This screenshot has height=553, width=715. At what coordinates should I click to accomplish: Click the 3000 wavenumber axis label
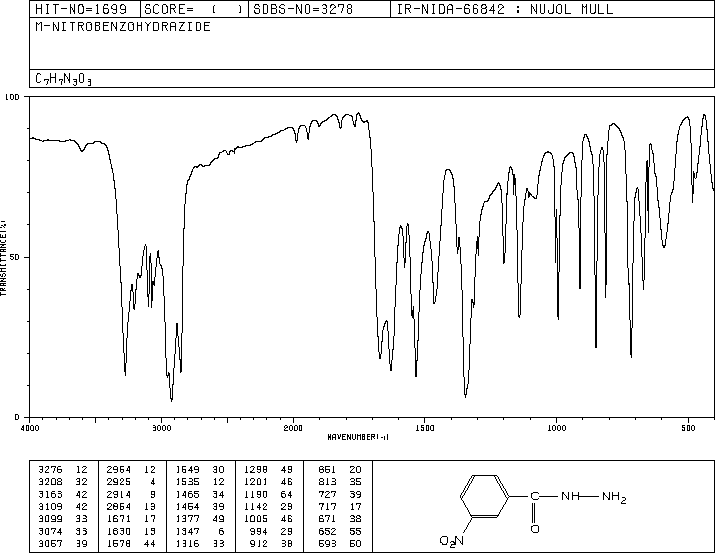pos(161,428)
